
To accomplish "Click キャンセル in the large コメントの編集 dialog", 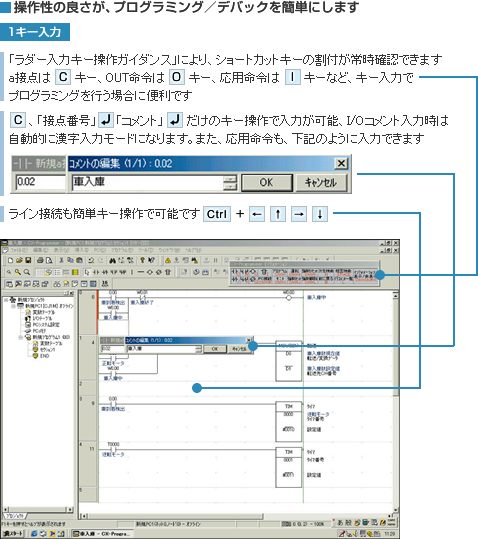I will coord(321,183).
